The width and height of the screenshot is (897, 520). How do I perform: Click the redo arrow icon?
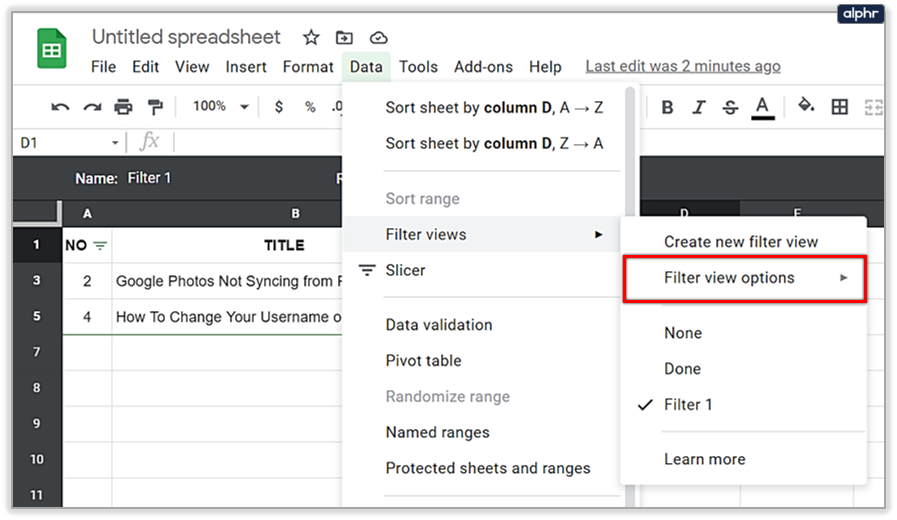point(92,107)
